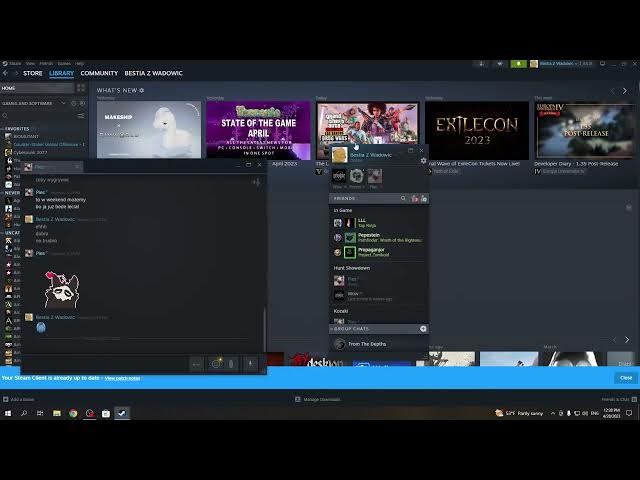640x480 pixels.
Task: Open the chat voice/options plus icon
Action: 256,182
